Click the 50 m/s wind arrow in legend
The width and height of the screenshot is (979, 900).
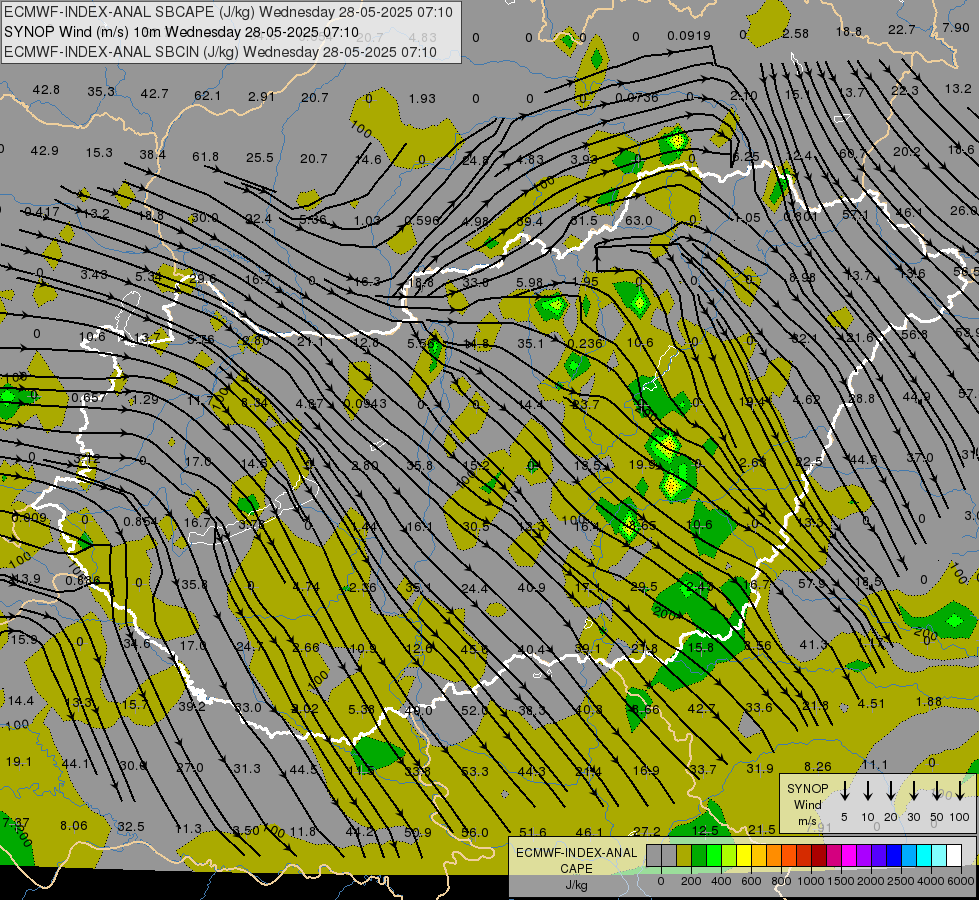[x=937, y=791]
